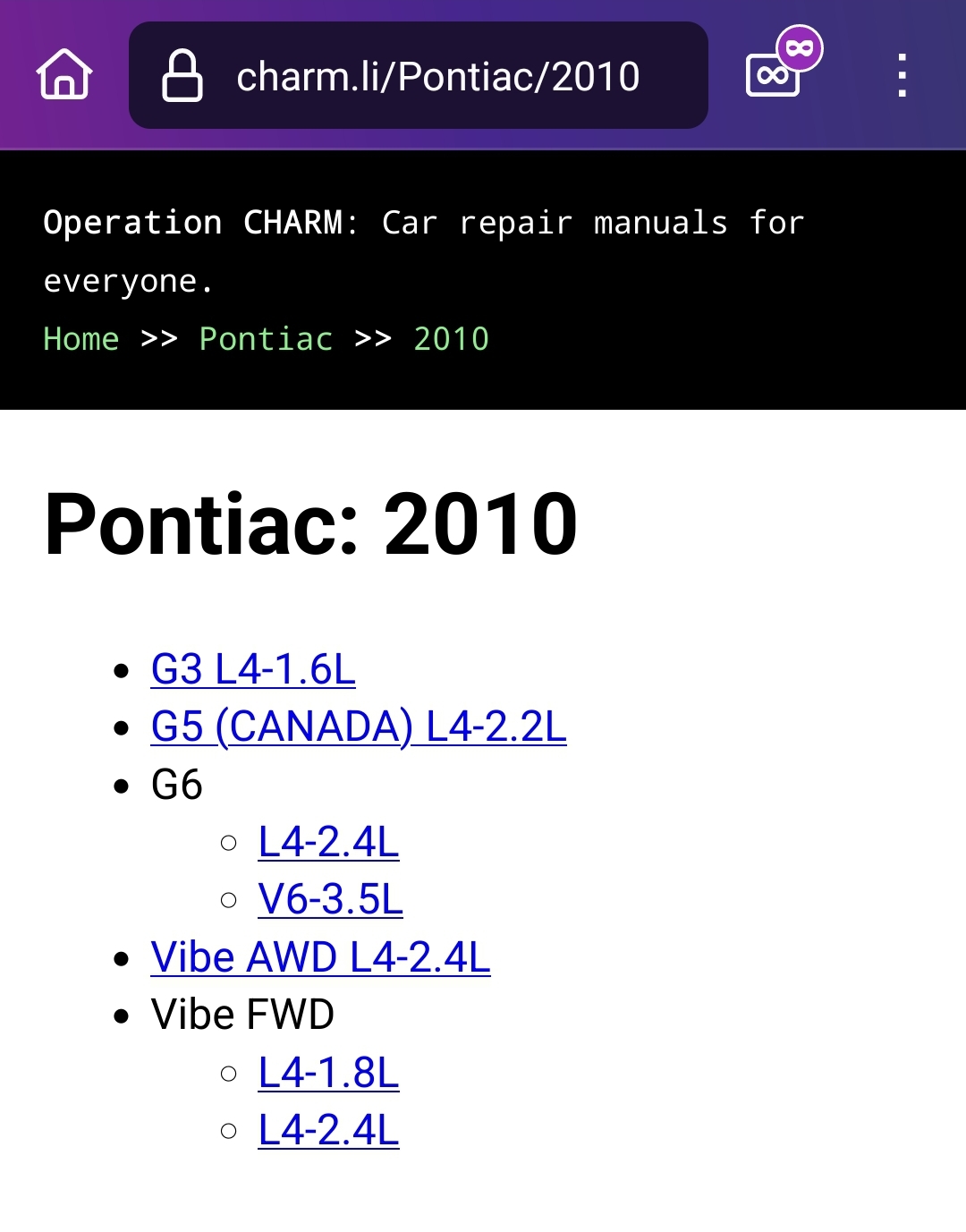Select the 2010 breadcrumb link
The width and height of the screenshot is (966, 1232).
[x=451, y=339]
